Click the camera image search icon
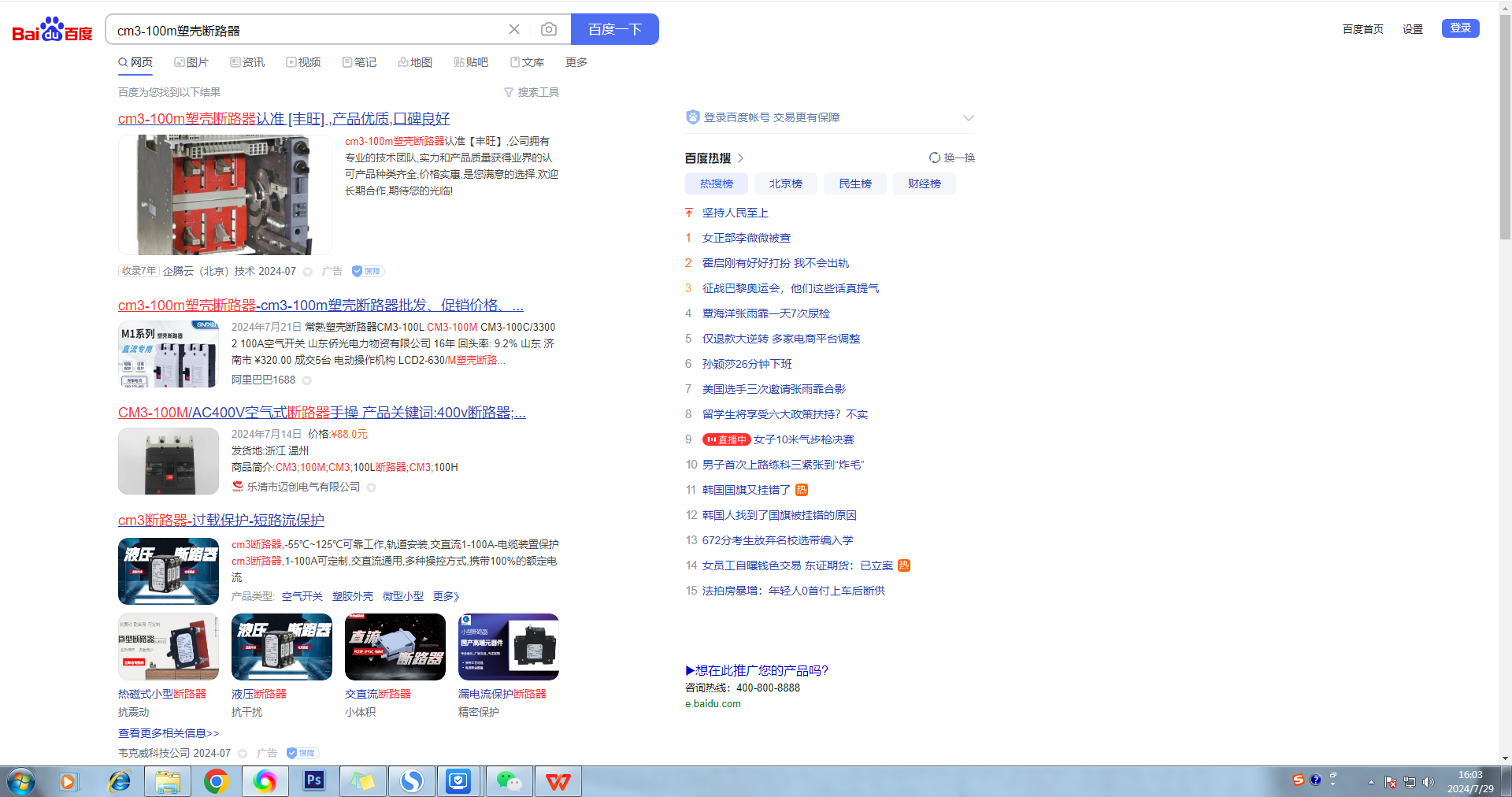Image resolution: width=1512 pixels, height=797 pixels. [549, 29]
